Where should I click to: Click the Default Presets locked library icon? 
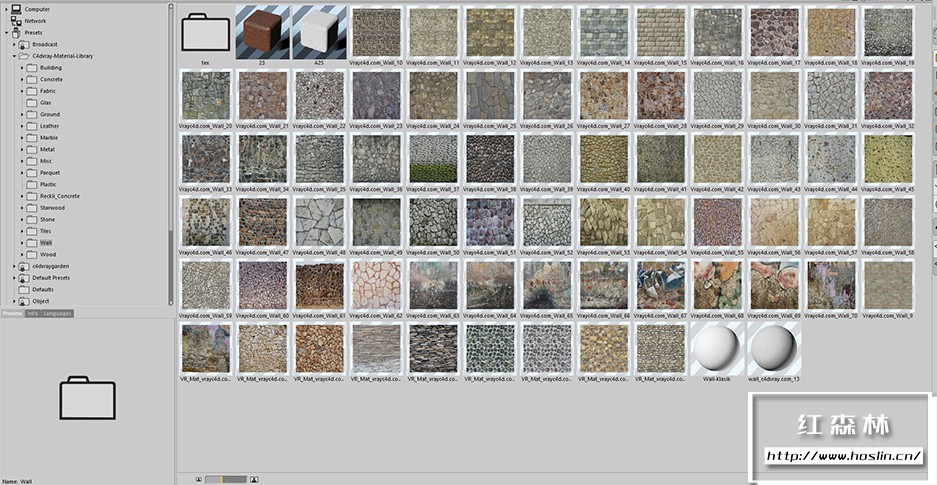pyautogui.click(x=24, y=278)
